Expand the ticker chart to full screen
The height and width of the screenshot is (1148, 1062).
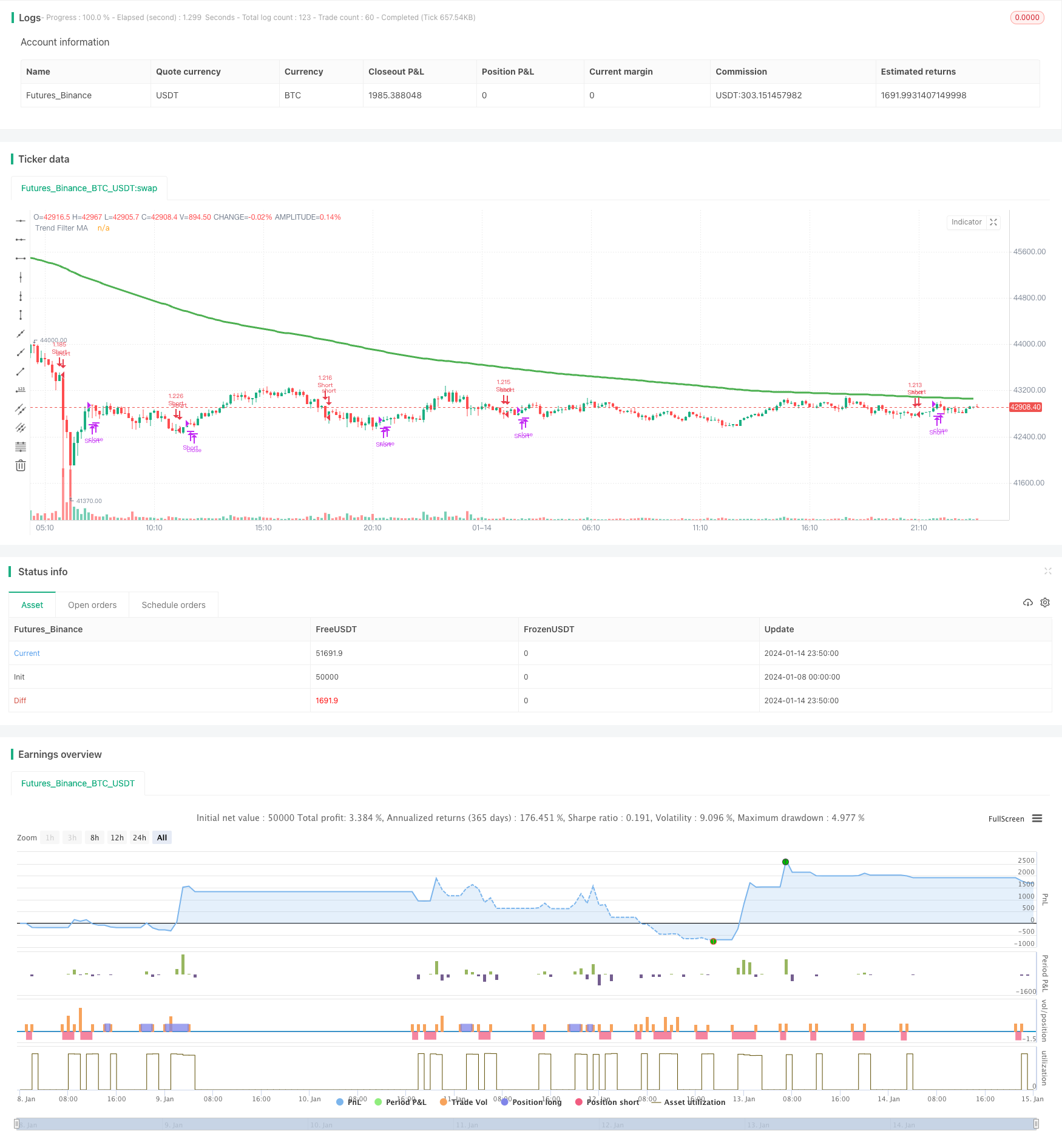993,222
